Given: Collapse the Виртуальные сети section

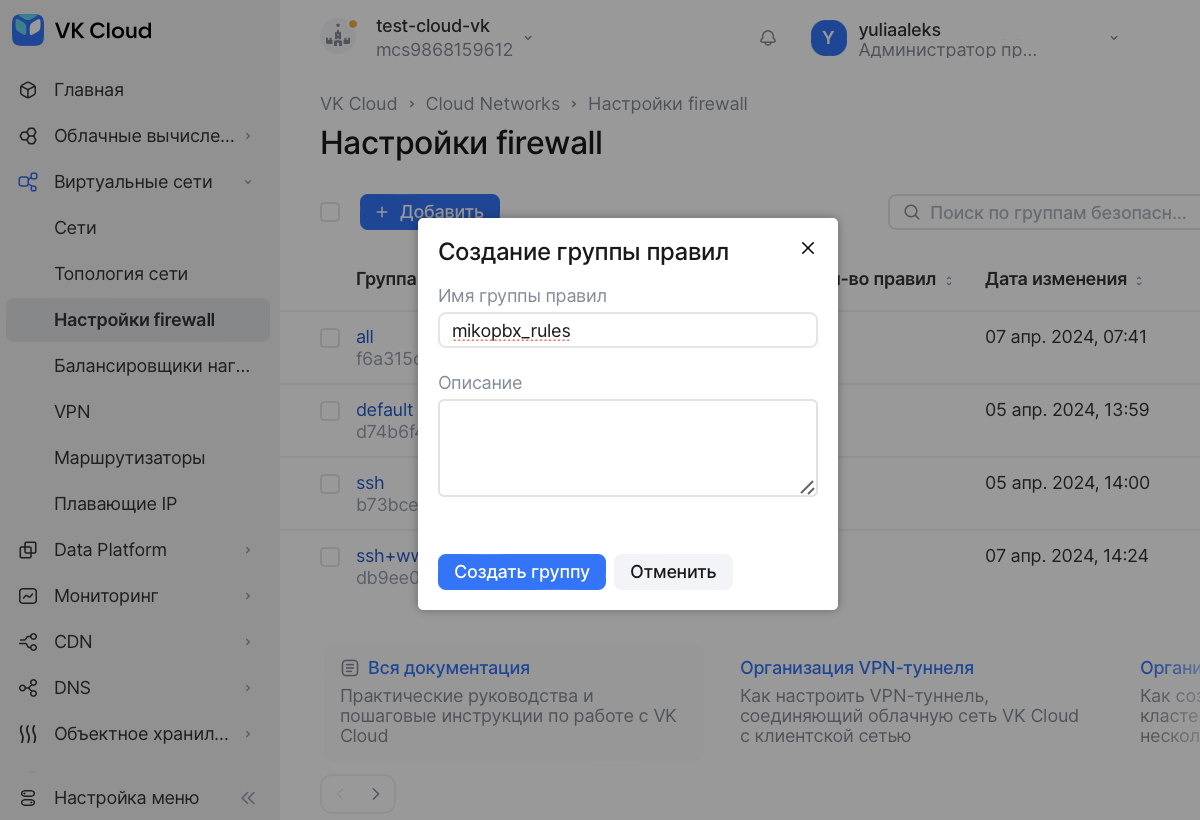Looking at the screenshot, I should click(248, 182).
